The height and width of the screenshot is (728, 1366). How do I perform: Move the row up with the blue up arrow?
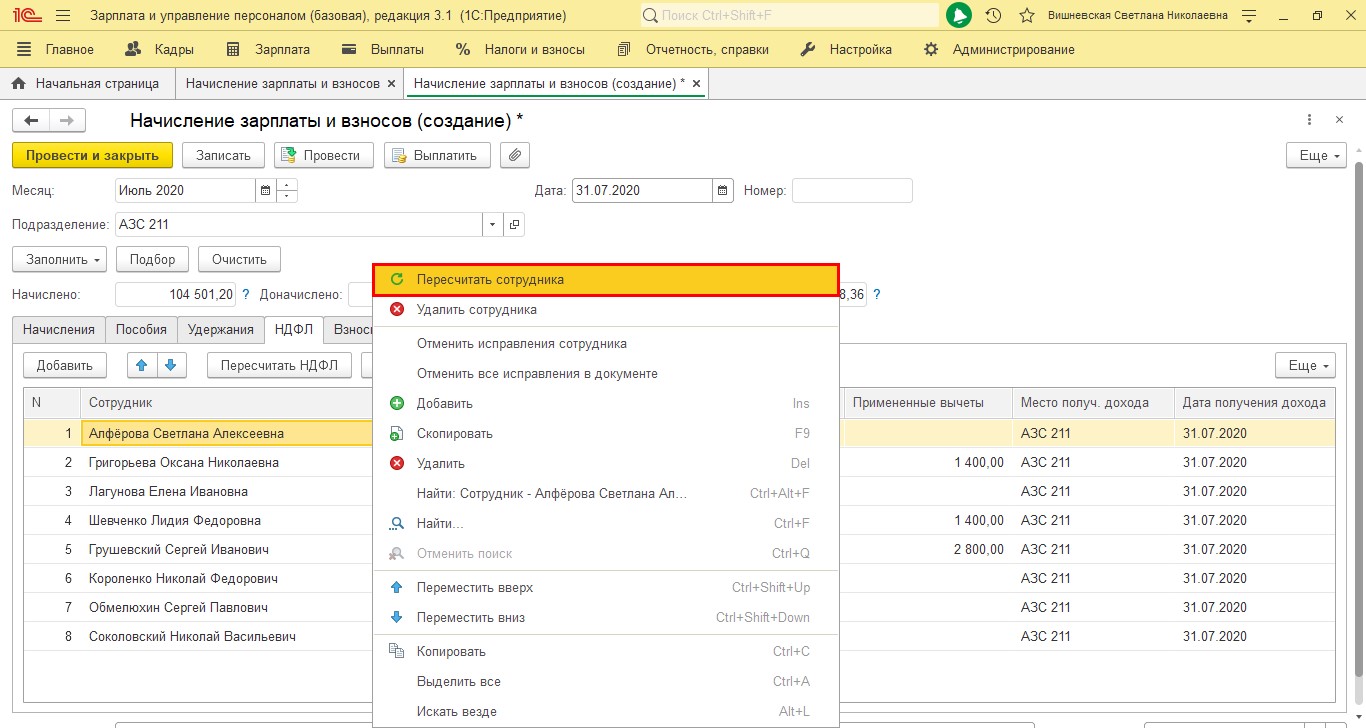click(143, 365)
